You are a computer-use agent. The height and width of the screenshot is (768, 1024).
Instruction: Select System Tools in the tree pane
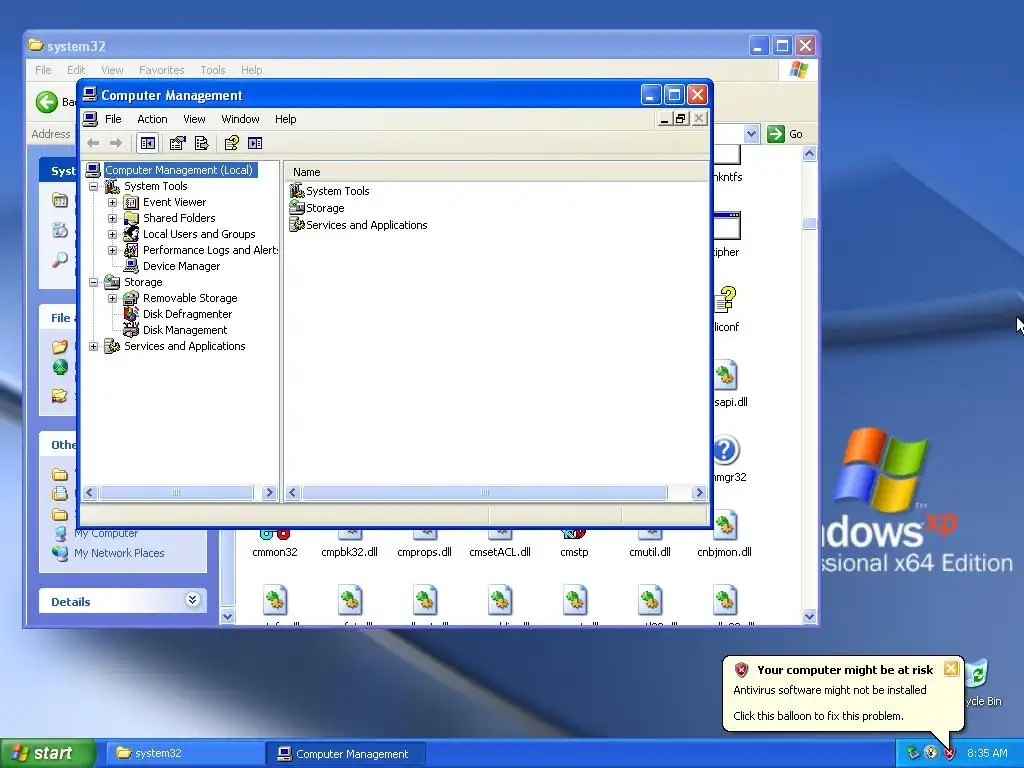tap(155, 186)
